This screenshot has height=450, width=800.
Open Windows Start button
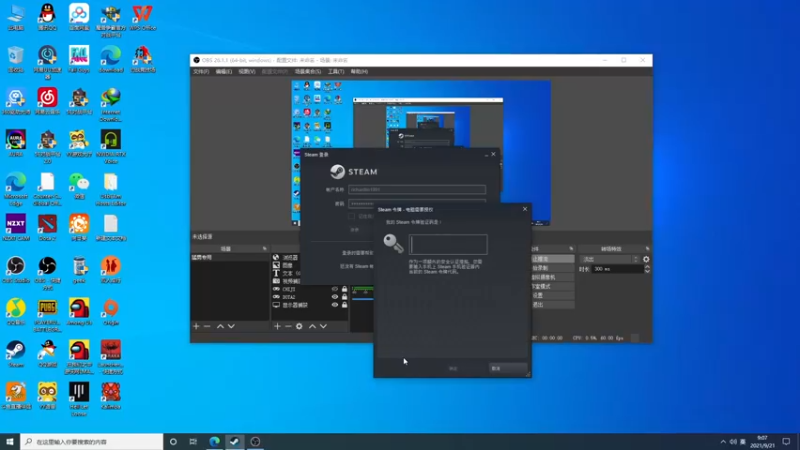tap(10, 442)
